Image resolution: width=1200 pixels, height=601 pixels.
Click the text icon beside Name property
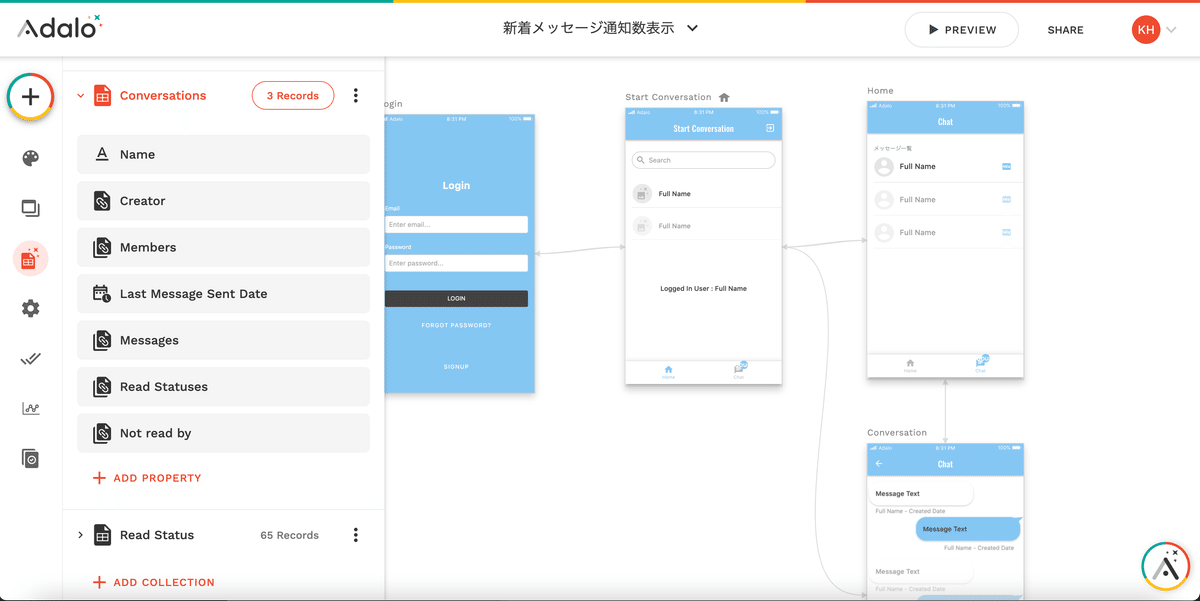click(x=102, y=154)
